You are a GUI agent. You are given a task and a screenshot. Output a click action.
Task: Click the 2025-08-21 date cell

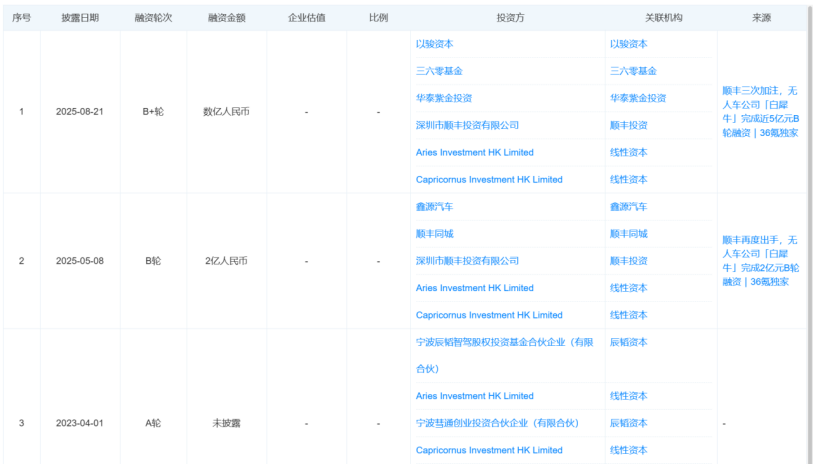pos(79,112)
